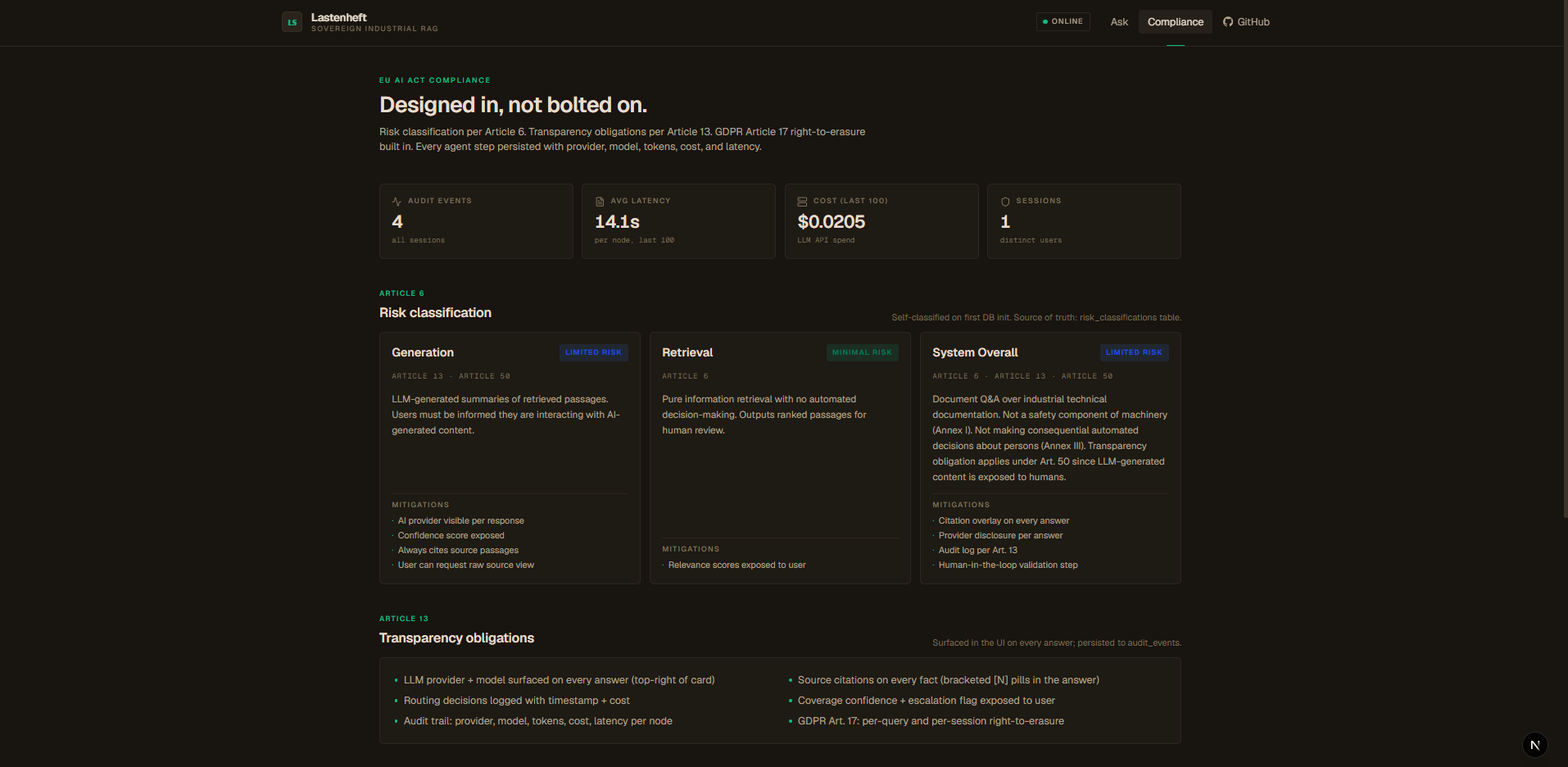The width and height of the screenshot is (1568, 767).
Task: Click the Audit Events pulse icon
Action: coord(397,202)
